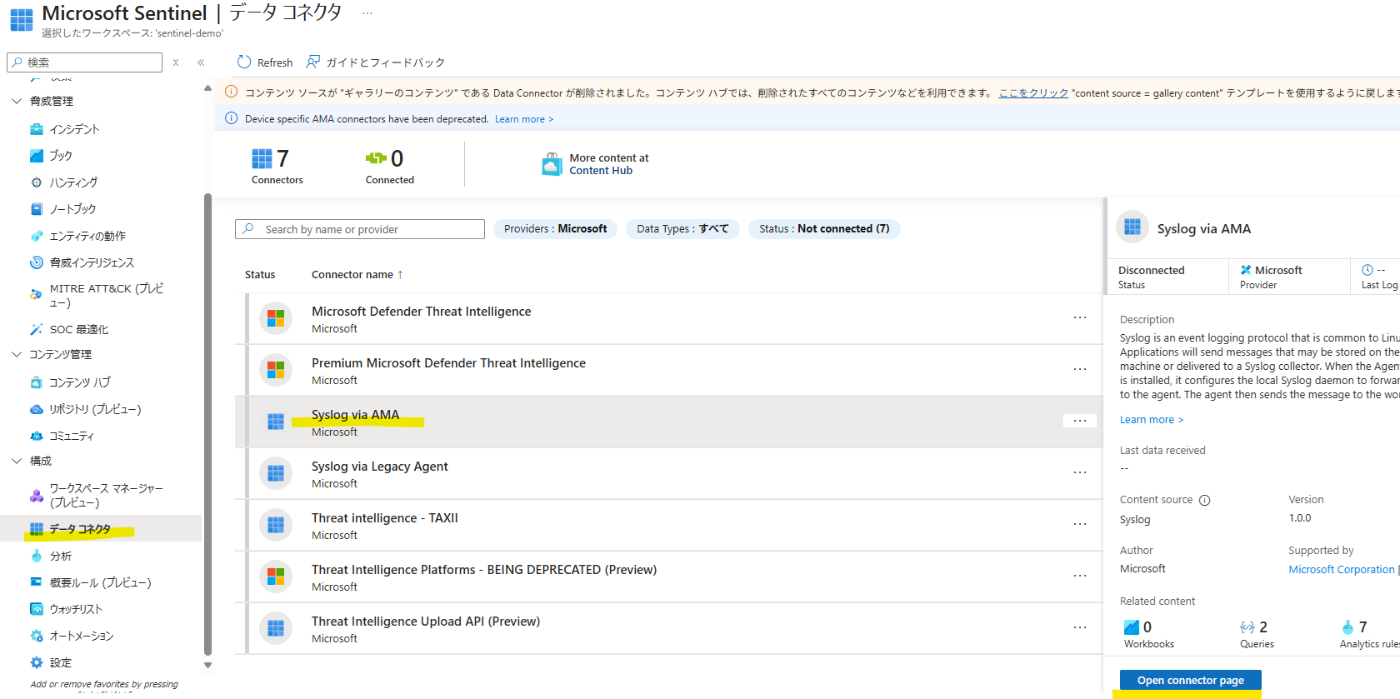
Task: Open more options for Microsoft Defender Threat Intelligence
Action: (x=1080, y=317)
